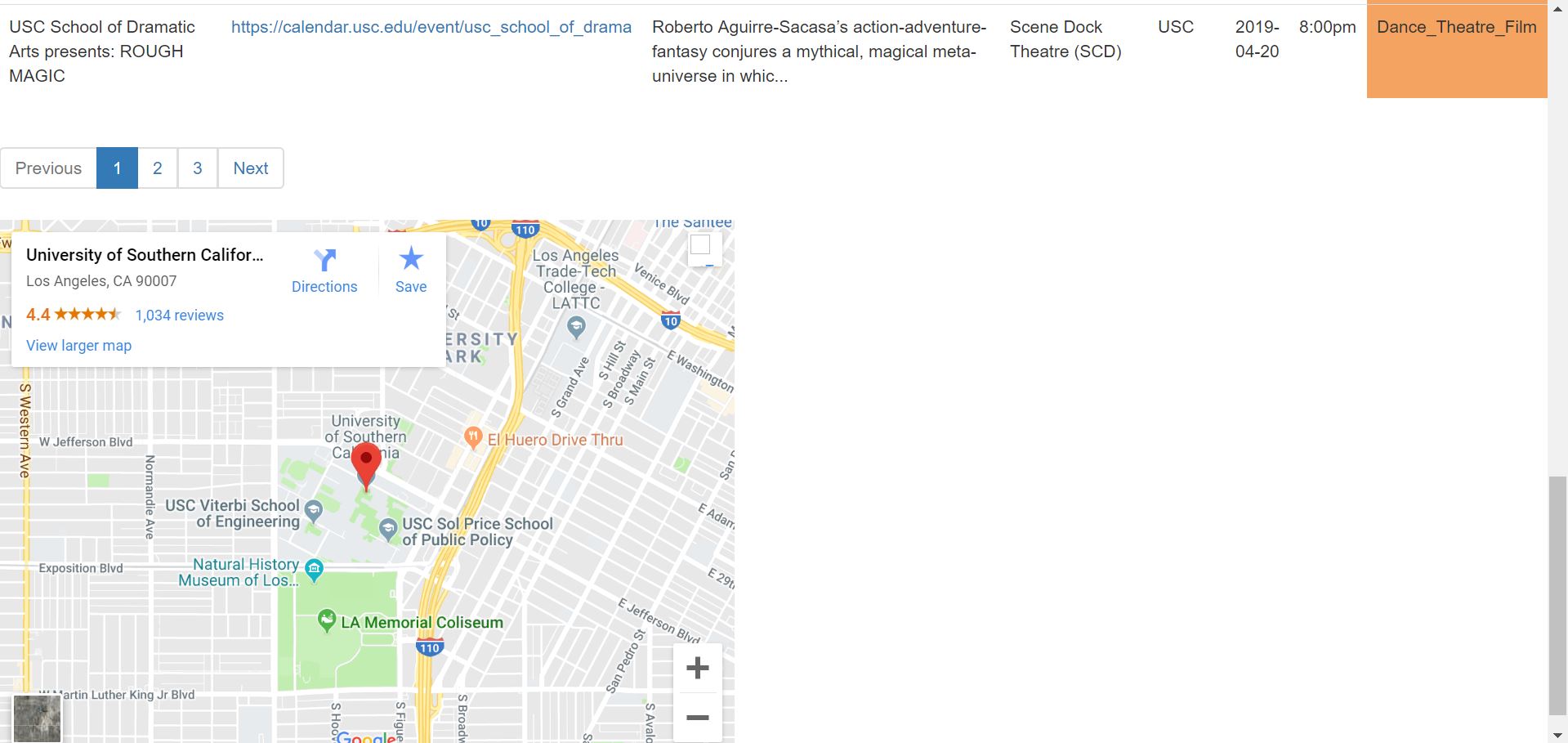
Task: Click the Roberto Aguirre-Sacasa description text
Action: pyautogui.click(x=819, y=51)
